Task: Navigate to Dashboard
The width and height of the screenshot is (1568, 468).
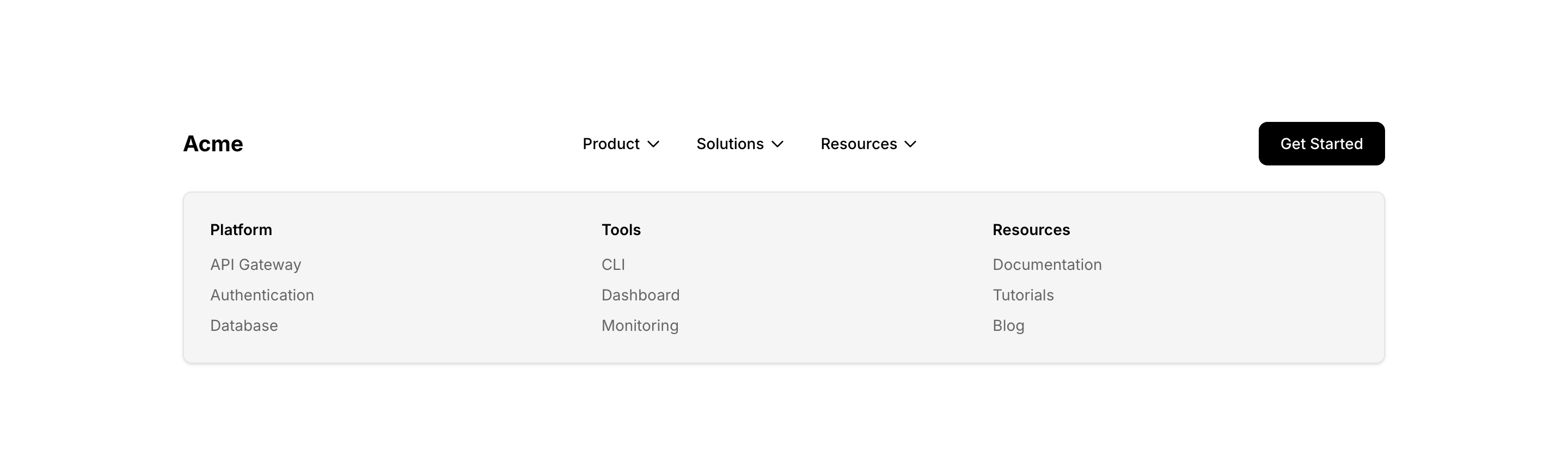Action: (640, 295)
